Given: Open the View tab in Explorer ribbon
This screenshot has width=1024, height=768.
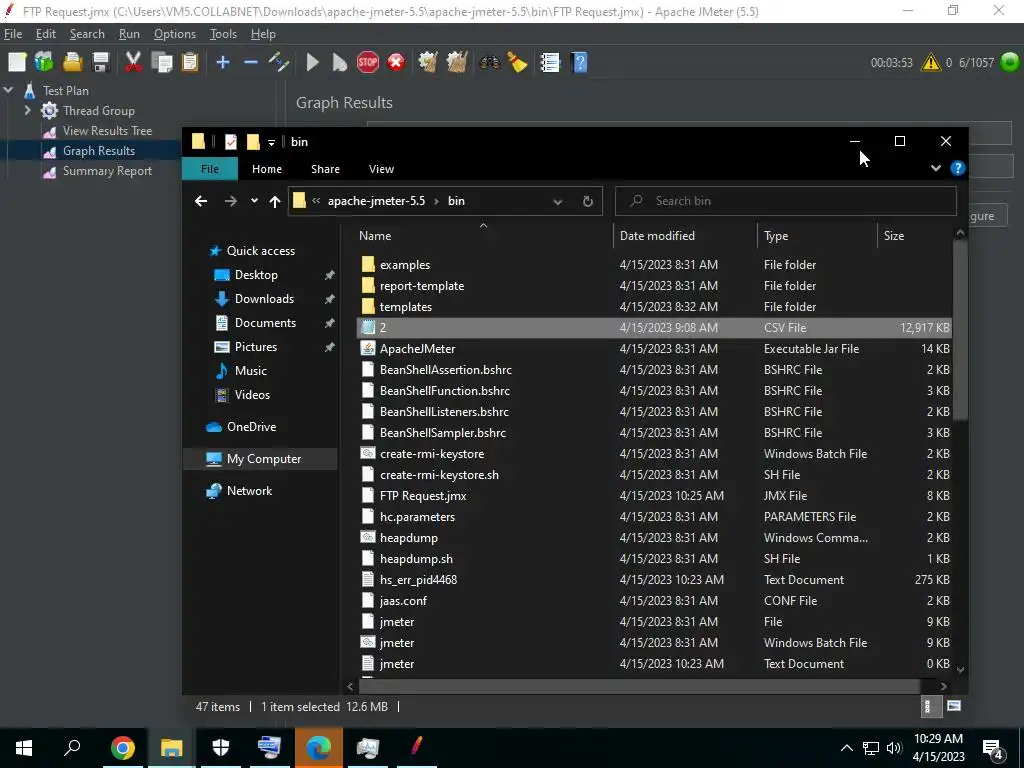Looking at the screenshot, I should click(381, 168).
